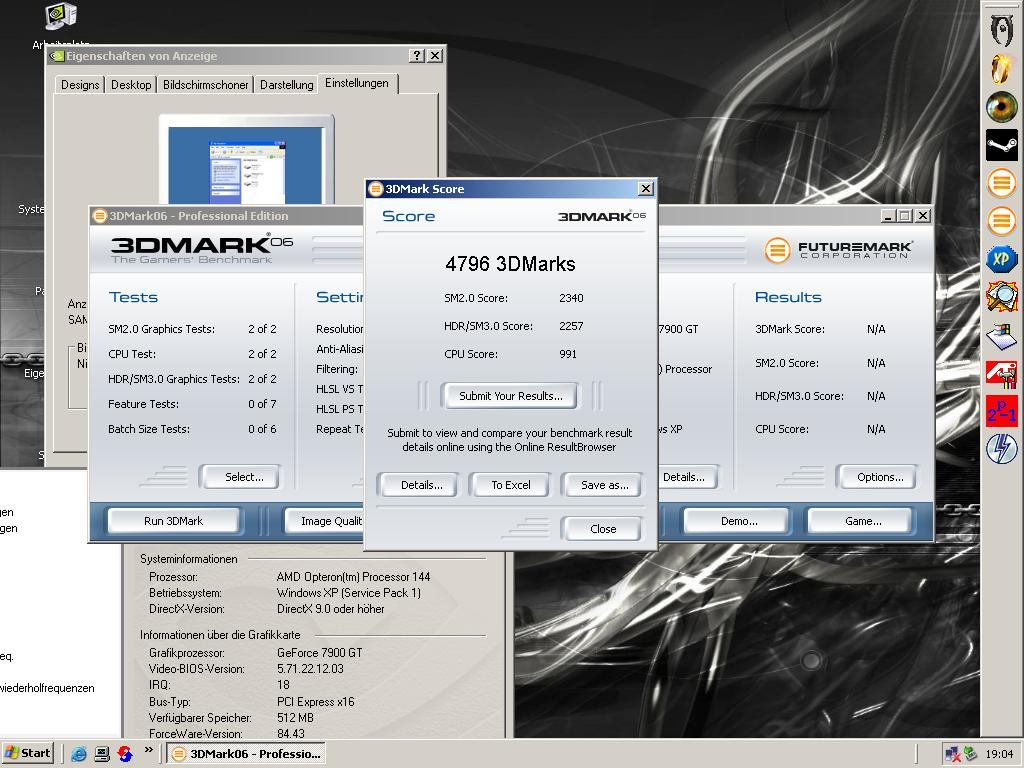1024x768 pixels.
Task: Click the AMD Opteron Processor 144 text
Action: tap(353, 577)
